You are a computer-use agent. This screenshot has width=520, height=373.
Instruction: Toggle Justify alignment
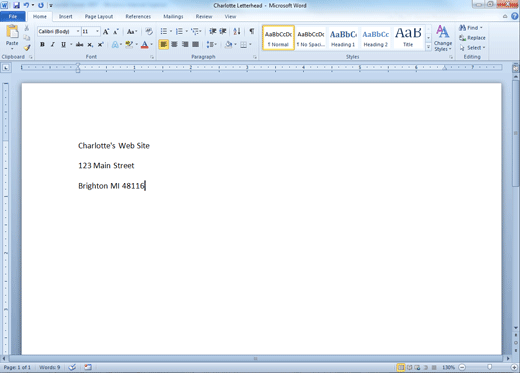196,44
